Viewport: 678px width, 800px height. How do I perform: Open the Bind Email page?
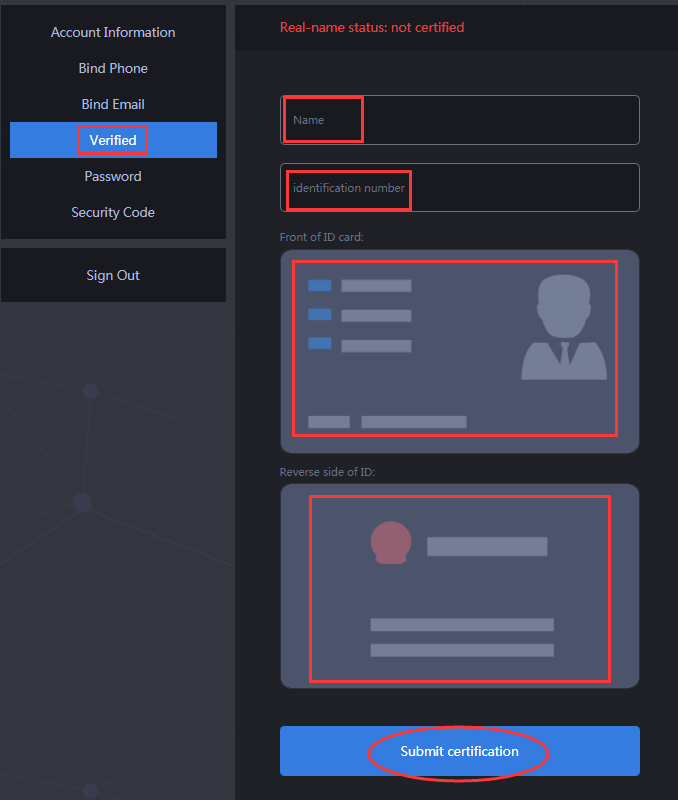tap(113, 105)
